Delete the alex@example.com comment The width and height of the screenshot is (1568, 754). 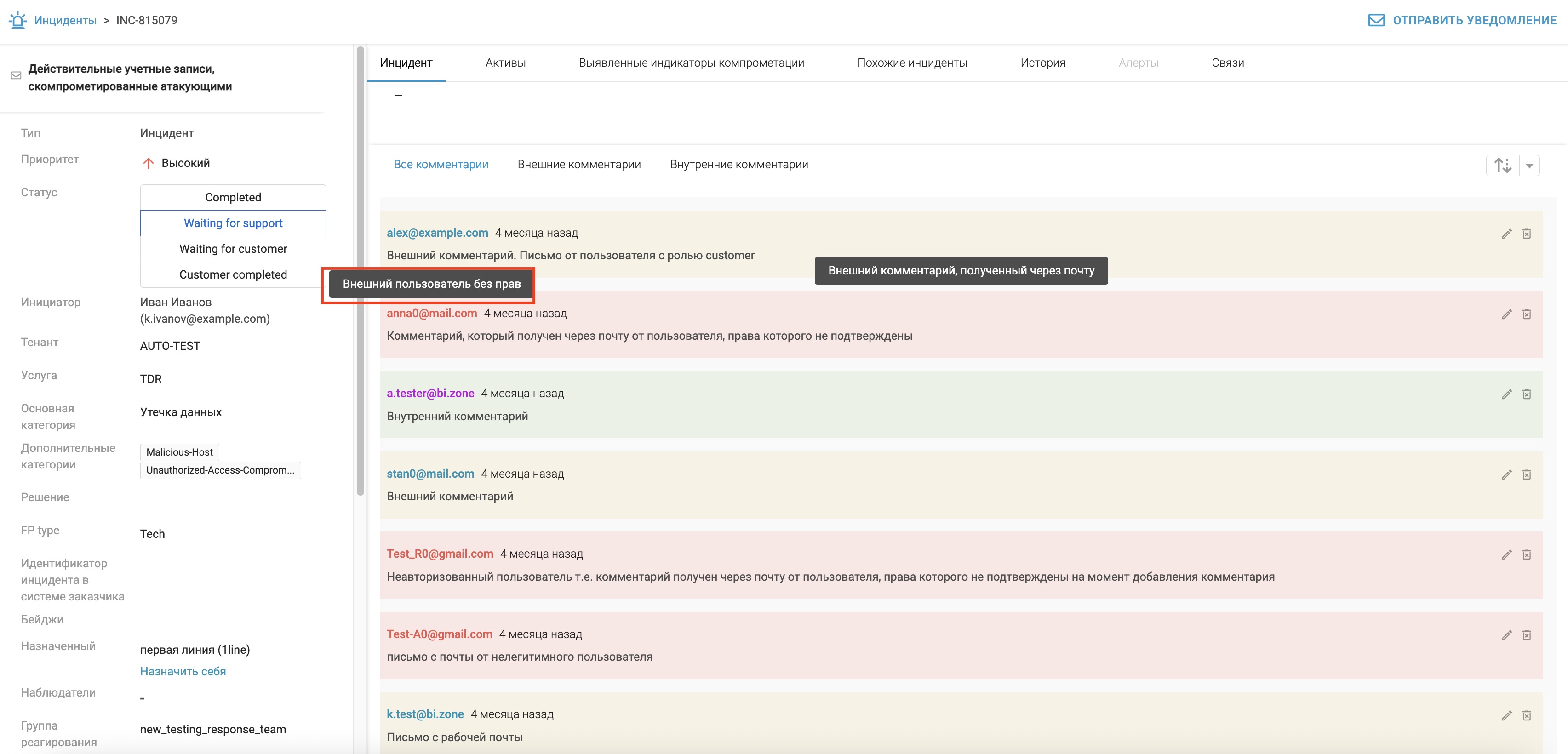tap(1527, 234)
